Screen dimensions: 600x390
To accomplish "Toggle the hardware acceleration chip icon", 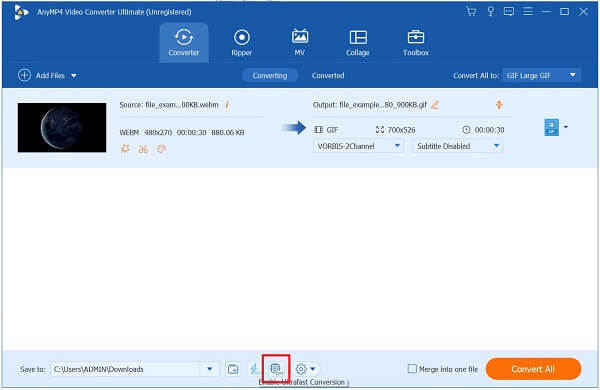I will [x=276, y=369].
